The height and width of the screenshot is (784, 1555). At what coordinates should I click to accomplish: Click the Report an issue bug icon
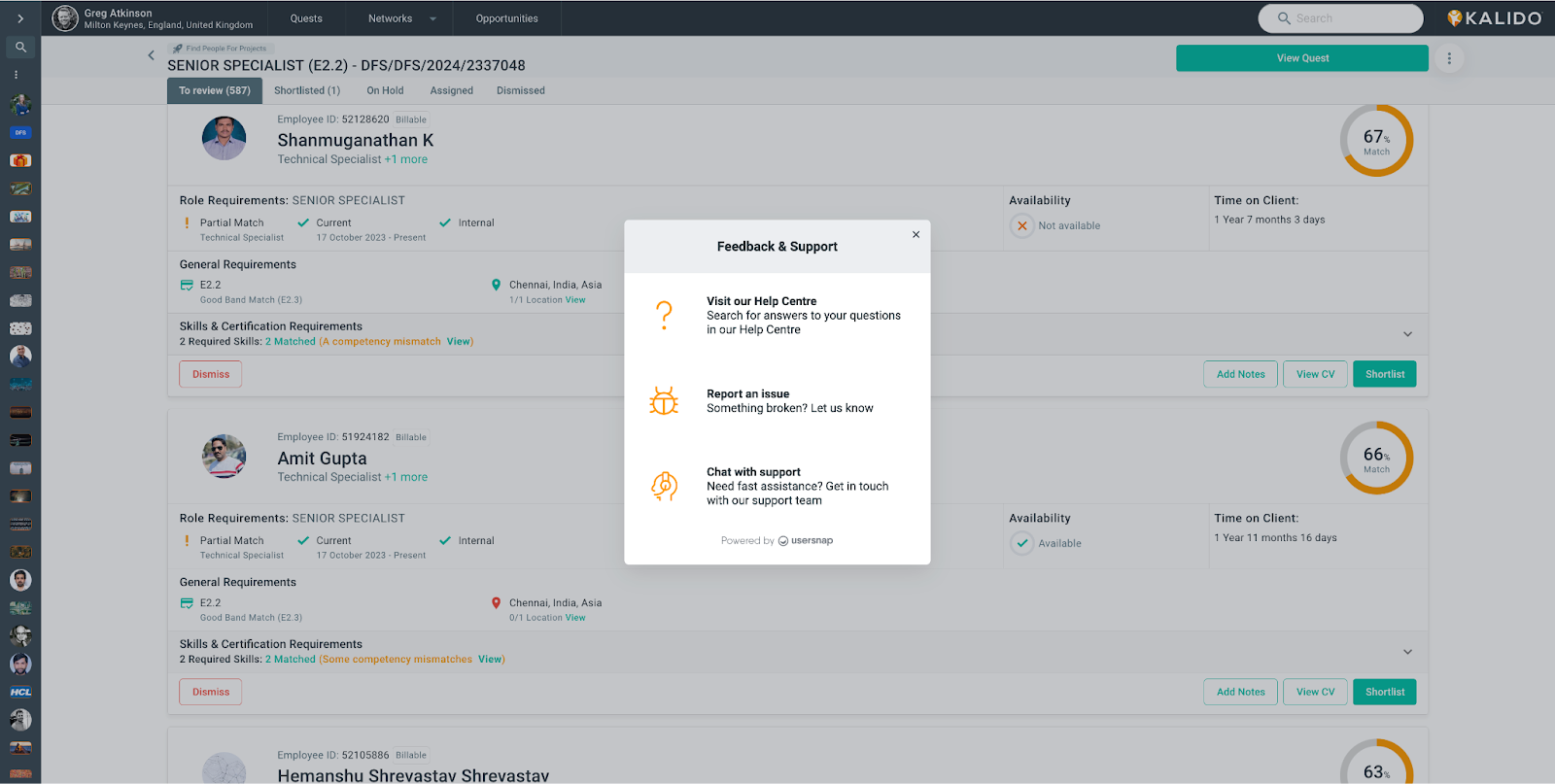point(664,401)
